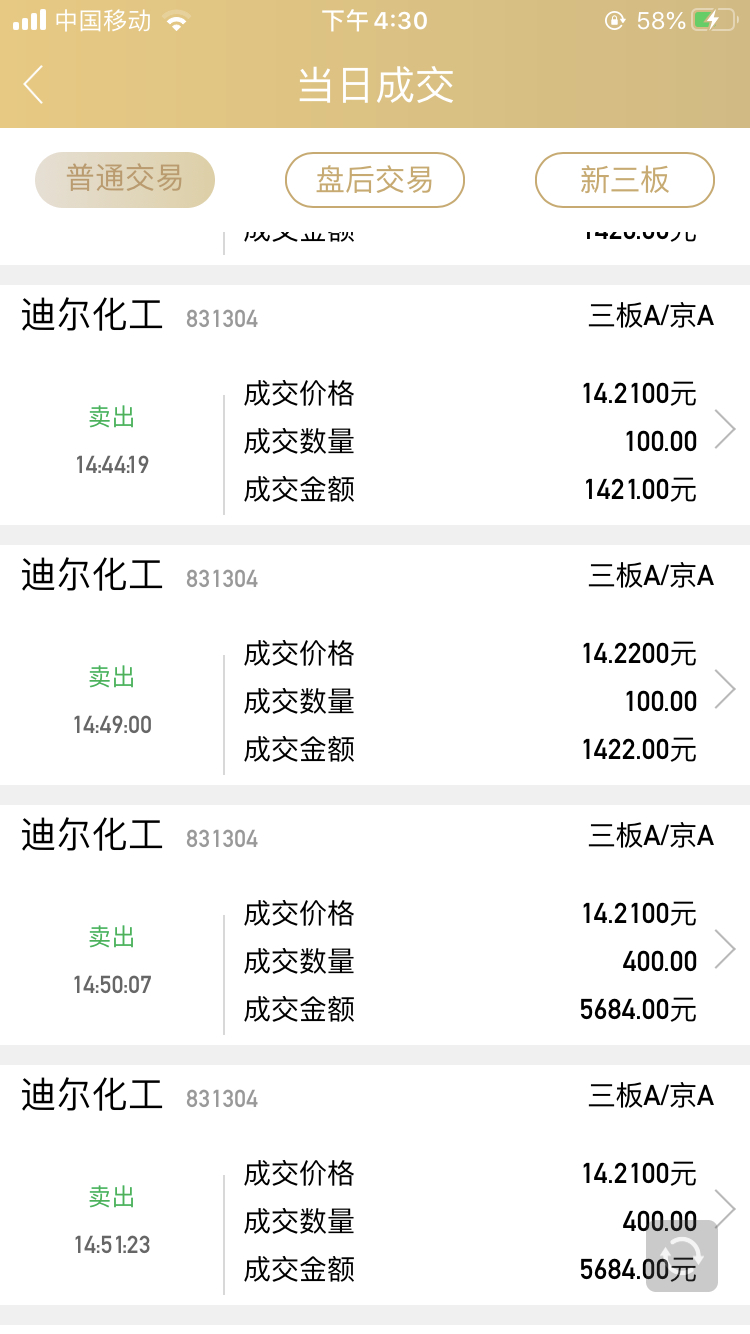Switch to the 盘后交易 tab
750x1334 pixels.
pyautogui.click(x=375, y=180)
